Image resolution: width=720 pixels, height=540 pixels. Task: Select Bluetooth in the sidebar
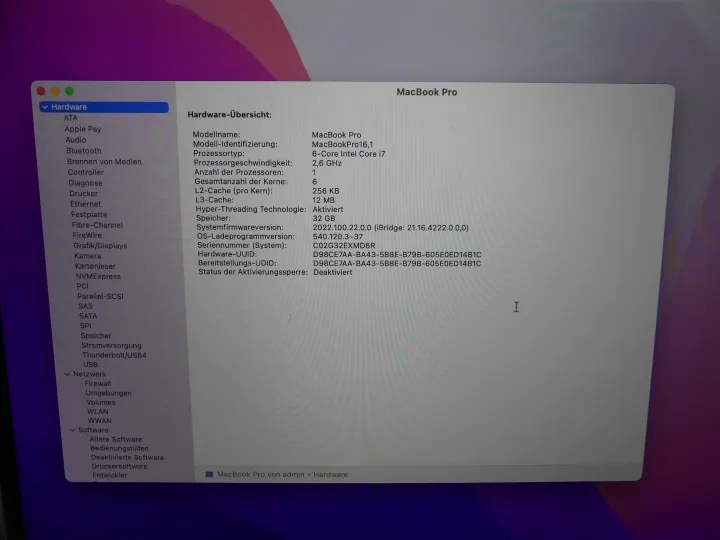[84, 151]
